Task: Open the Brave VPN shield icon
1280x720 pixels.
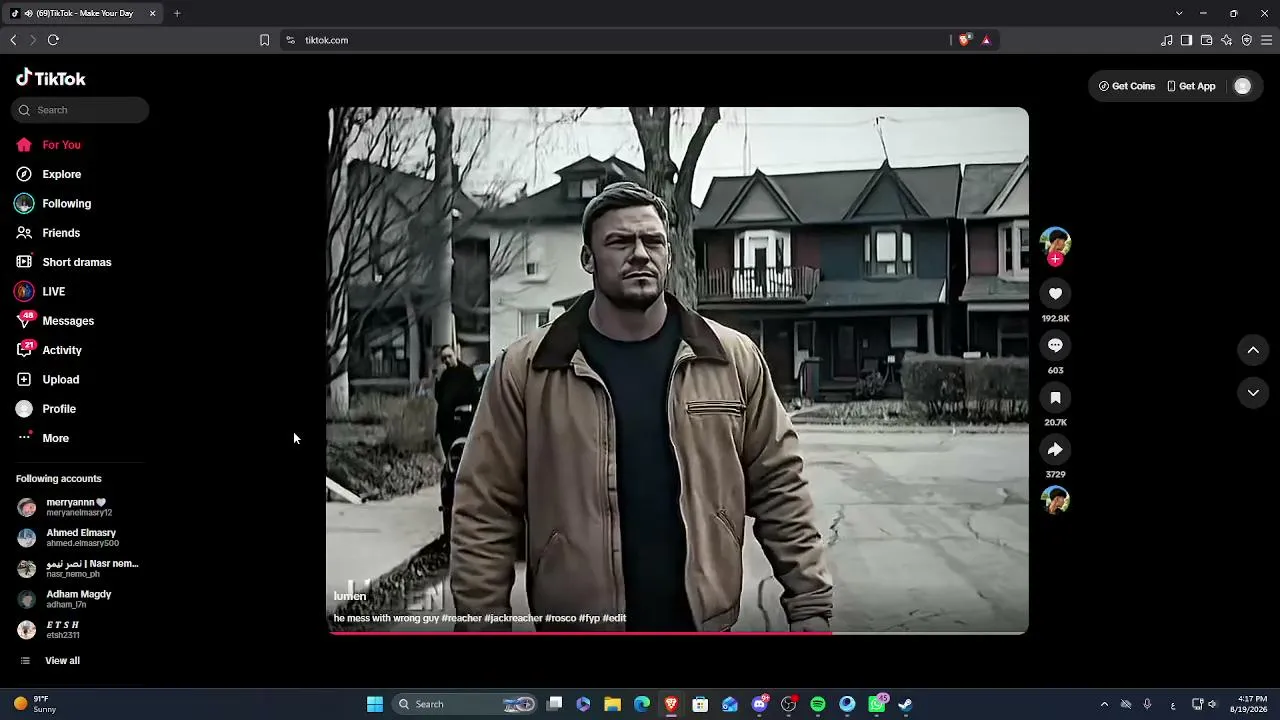Action: point(1246,40)
